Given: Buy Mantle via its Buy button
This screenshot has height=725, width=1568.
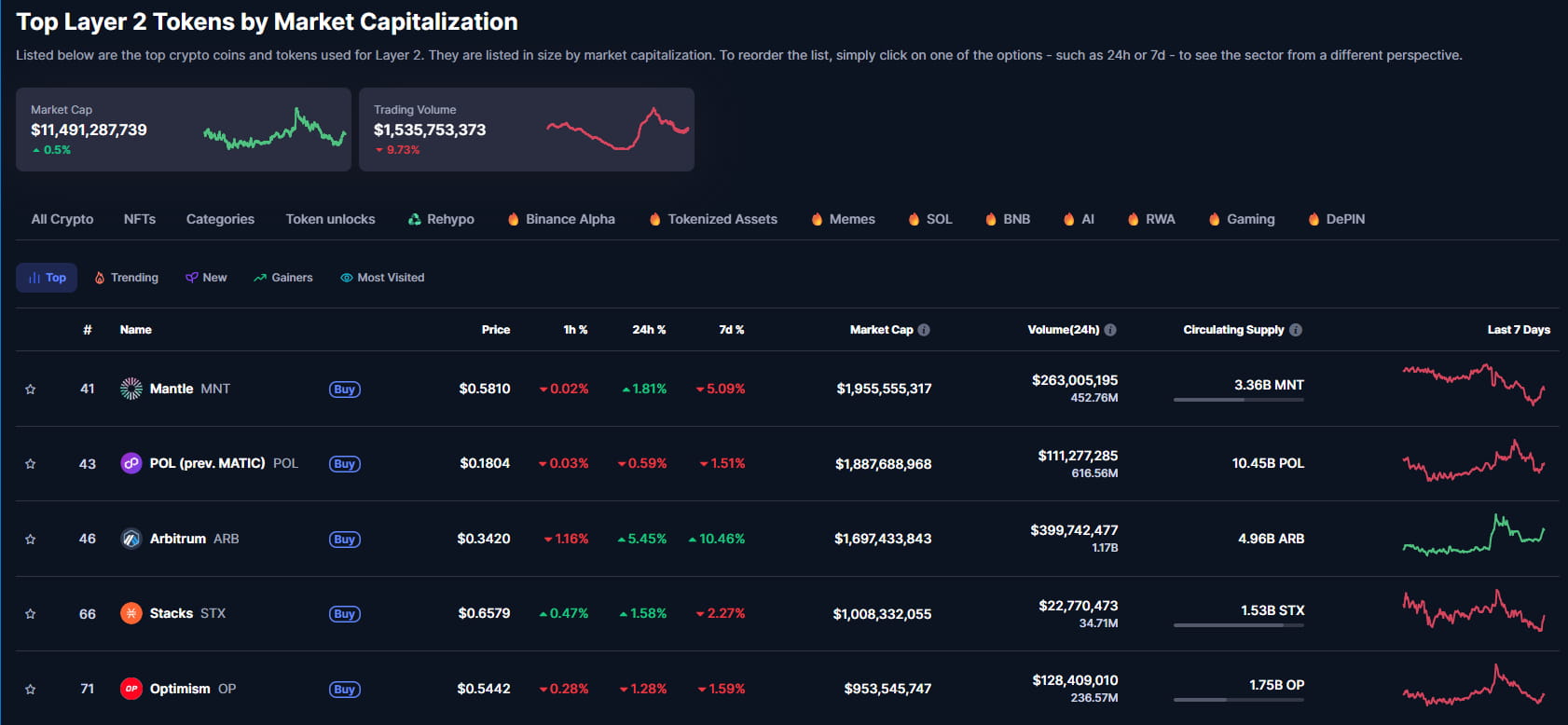Looking at the screenshot, I should click(x=345, y=390).
